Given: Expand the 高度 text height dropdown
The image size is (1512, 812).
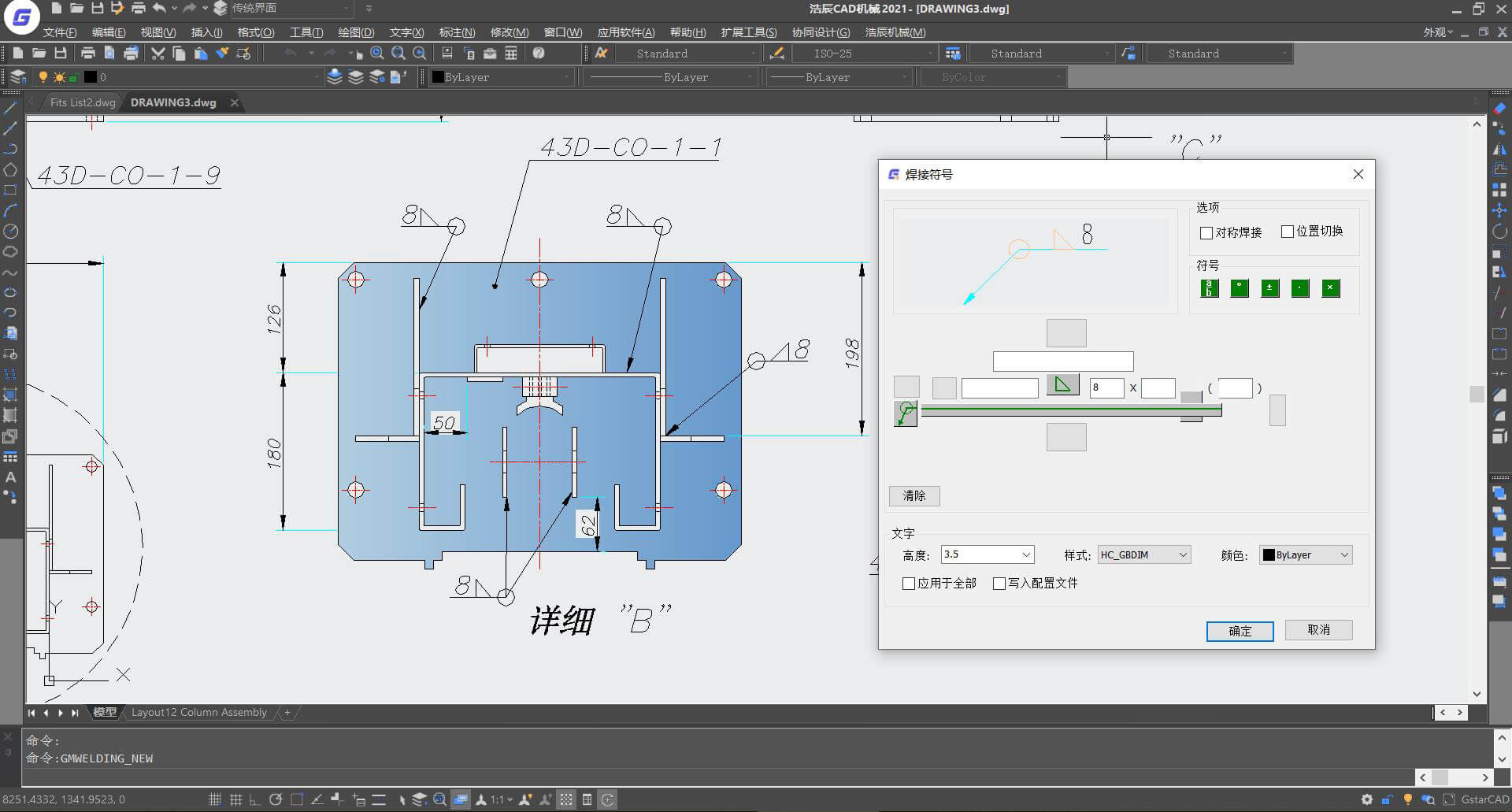Looking at the screenshot, I should 1026,555.
